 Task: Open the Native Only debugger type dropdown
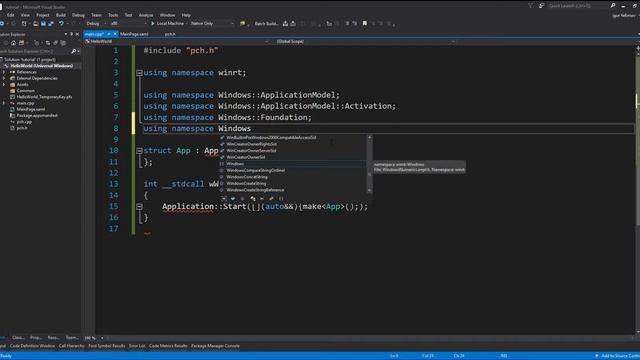212,24
